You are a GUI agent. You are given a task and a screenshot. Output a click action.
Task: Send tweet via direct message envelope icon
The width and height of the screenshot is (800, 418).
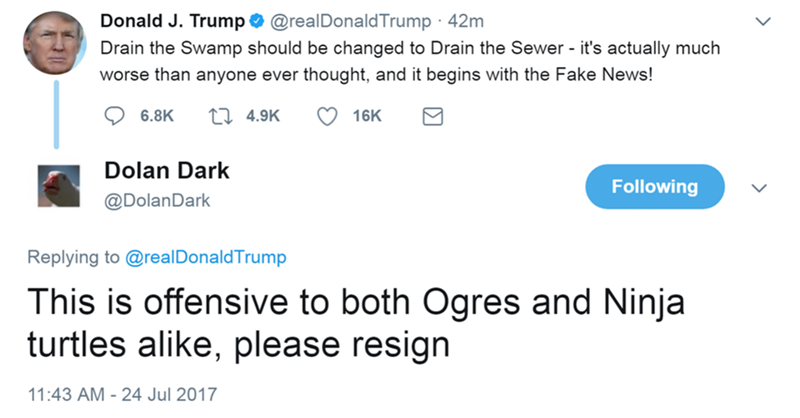tap(433, 117)
